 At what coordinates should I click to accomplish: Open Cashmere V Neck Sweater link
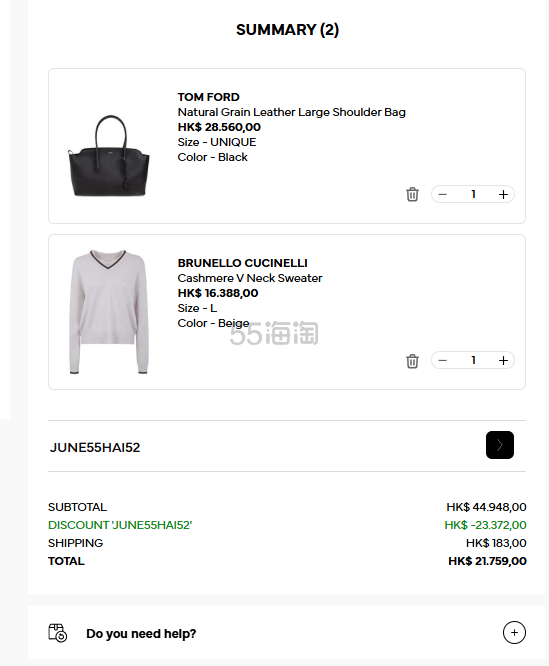click(250, 278)
